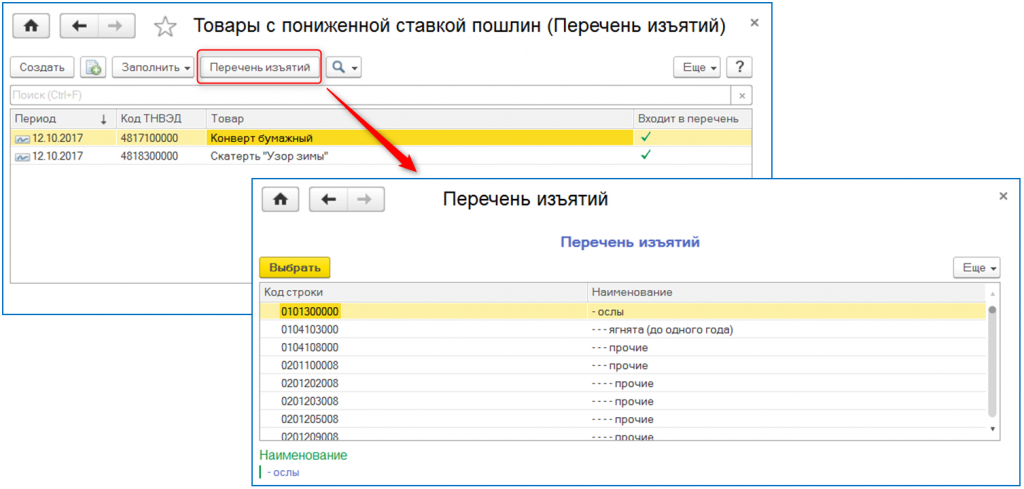
Task: Toggle the checkmark for Скатерть "Узор зимы"
Action: coord(645,155)
